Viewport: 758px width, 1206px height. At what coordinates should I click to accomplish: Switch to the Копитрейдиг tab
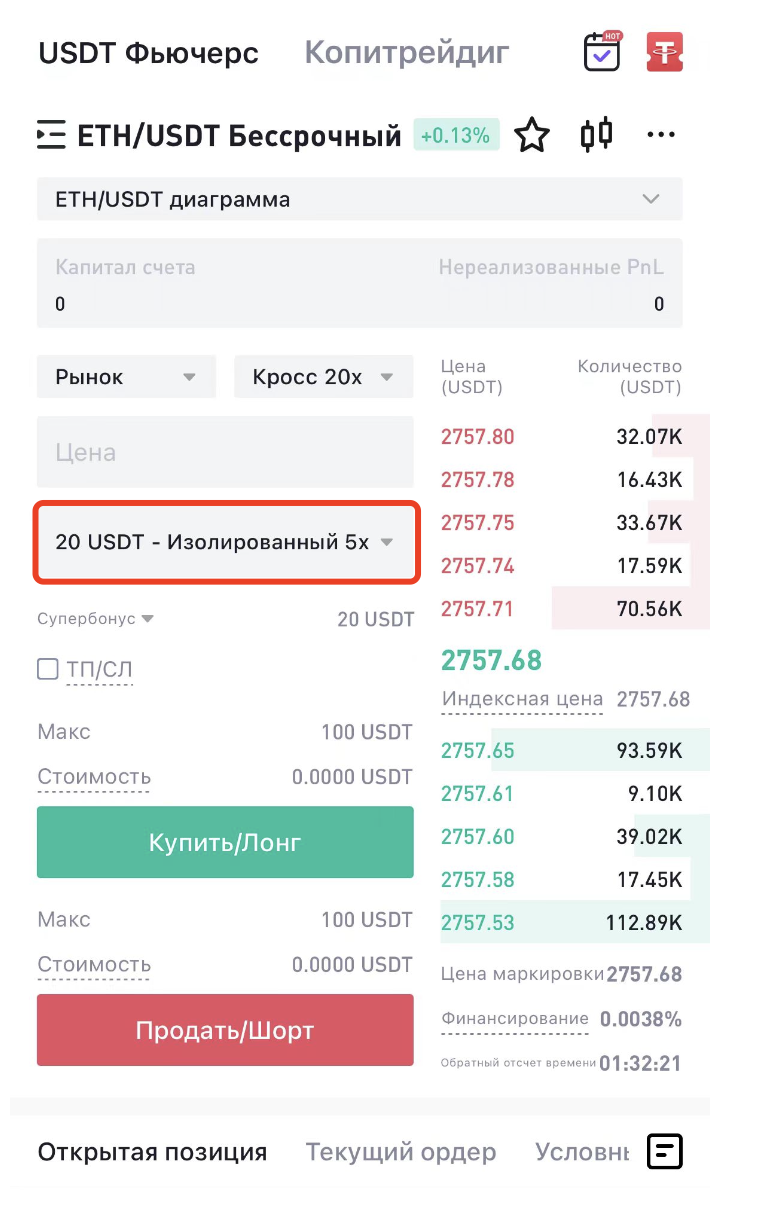coord(407,52)
